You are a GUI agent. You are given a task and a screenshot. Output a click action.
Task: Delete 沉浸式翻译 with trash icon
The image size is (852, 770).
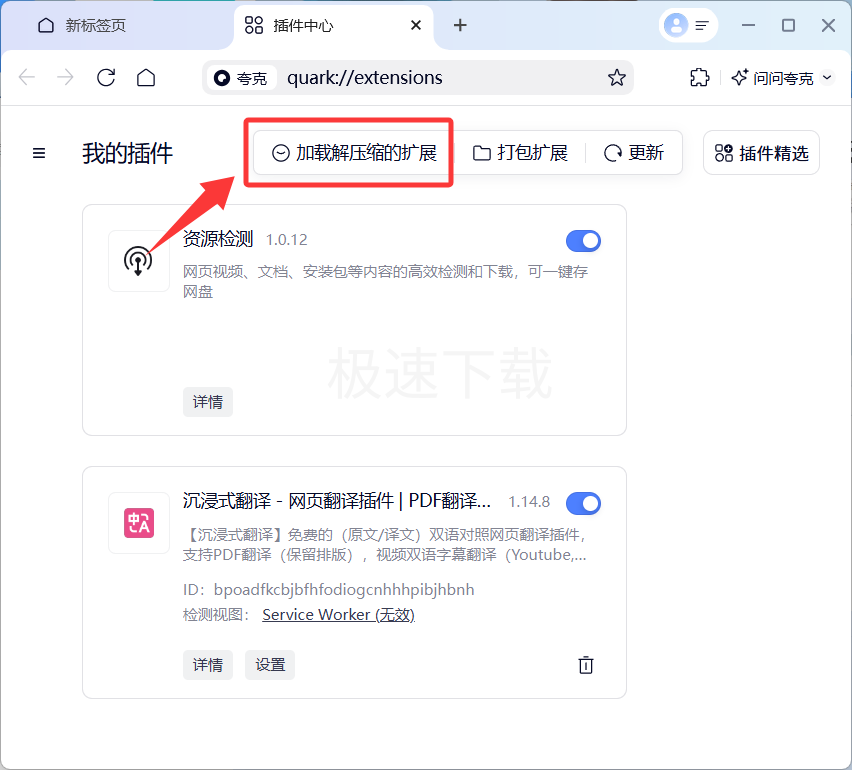tap(586, 665)
